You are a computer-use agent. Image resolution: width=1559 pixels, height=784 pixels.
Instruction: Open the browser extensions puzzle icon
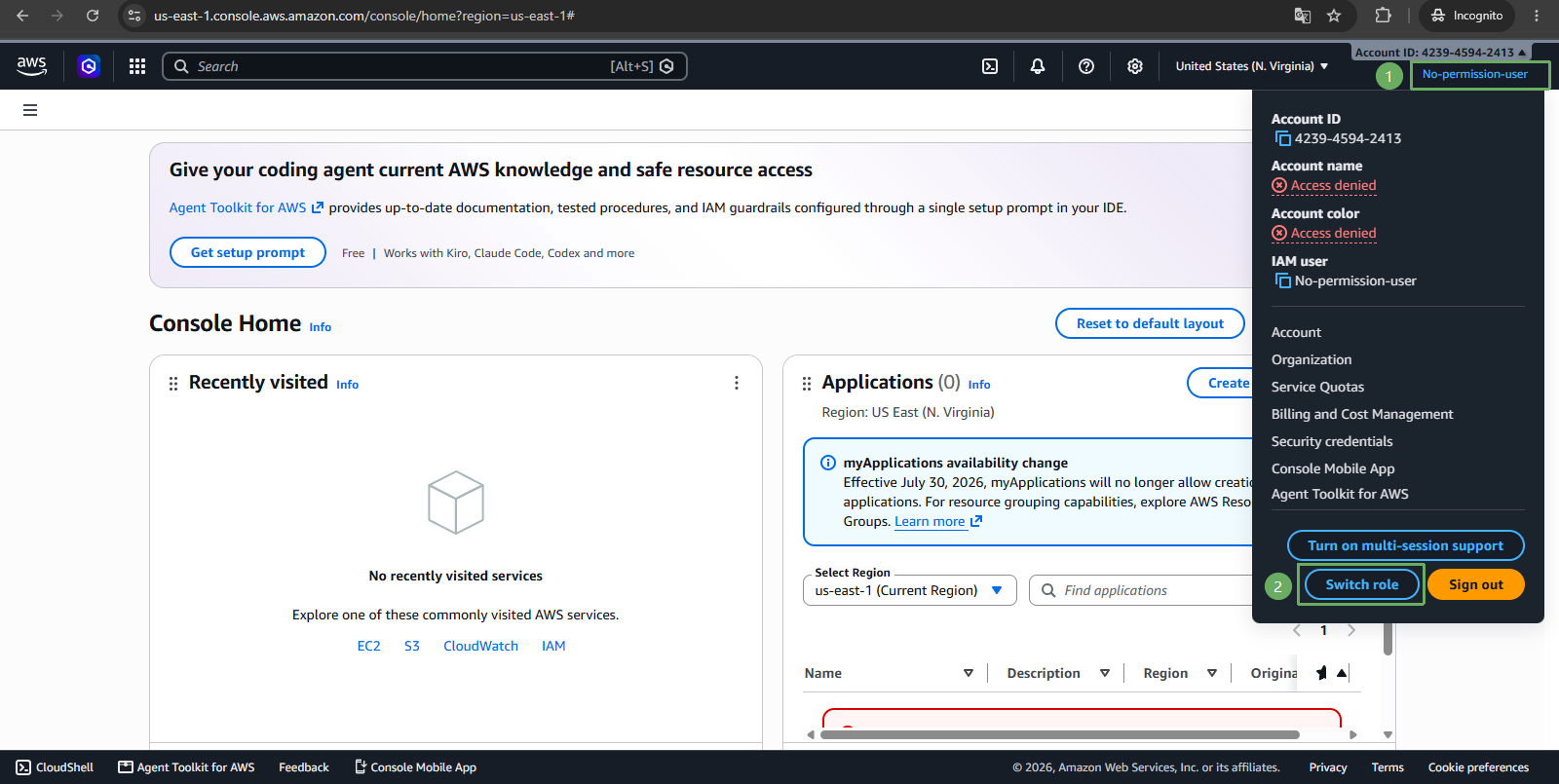point(1384,16)
